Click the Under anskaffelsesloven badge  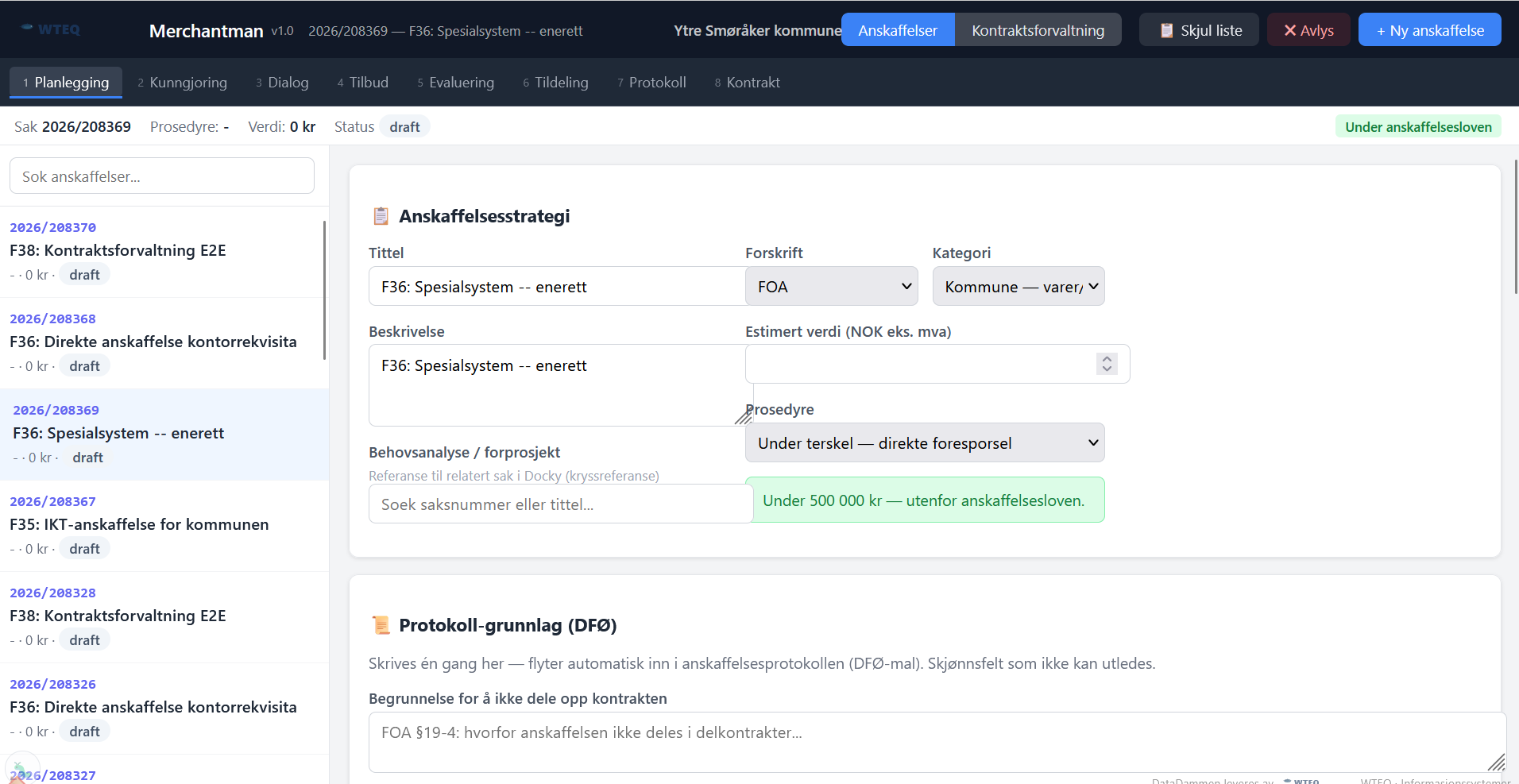click(x=1418, y=126)
